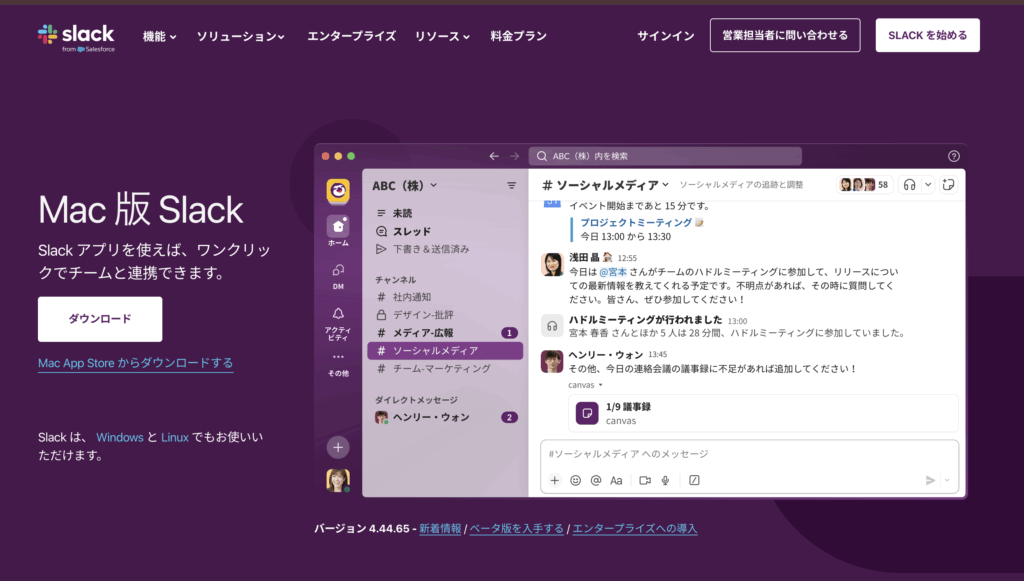Select the #ソーシャルメディア channel in sidebar

[445, 351]
